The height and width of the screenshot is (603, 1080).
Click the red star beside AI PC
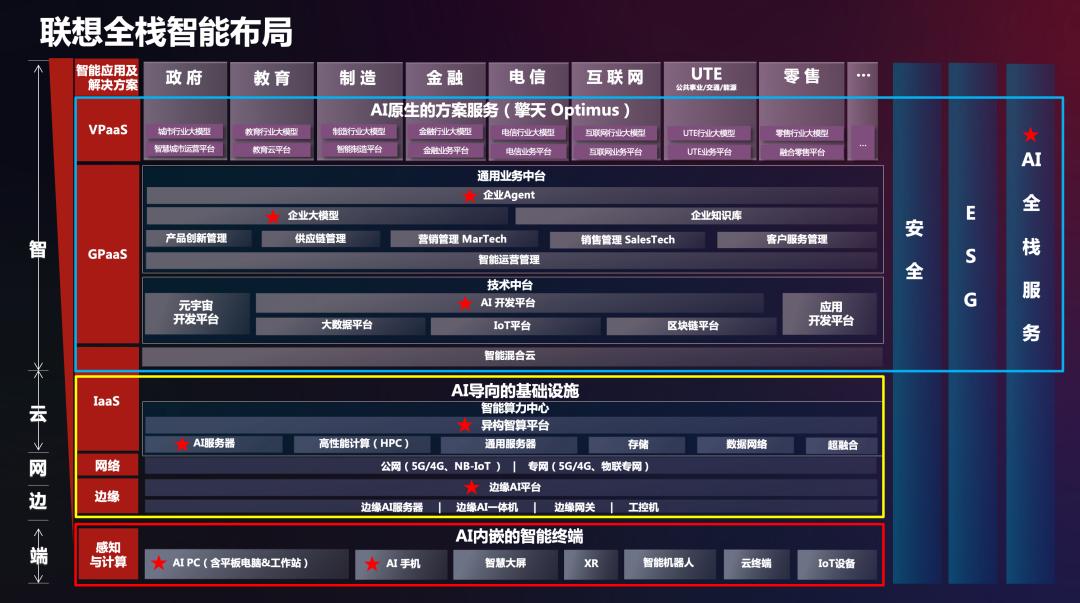(158, 563)
